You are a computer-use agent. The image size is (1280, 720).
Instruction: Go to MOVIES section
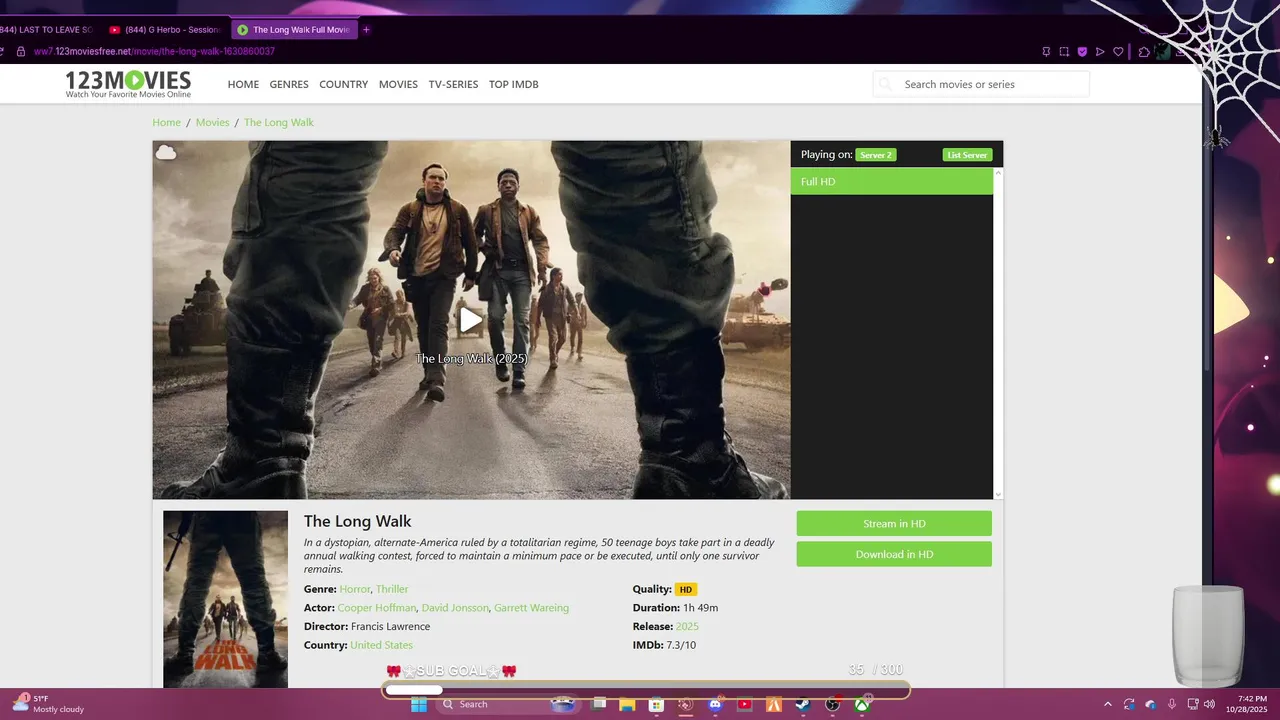pyautogui.click(x=398, y=85)
